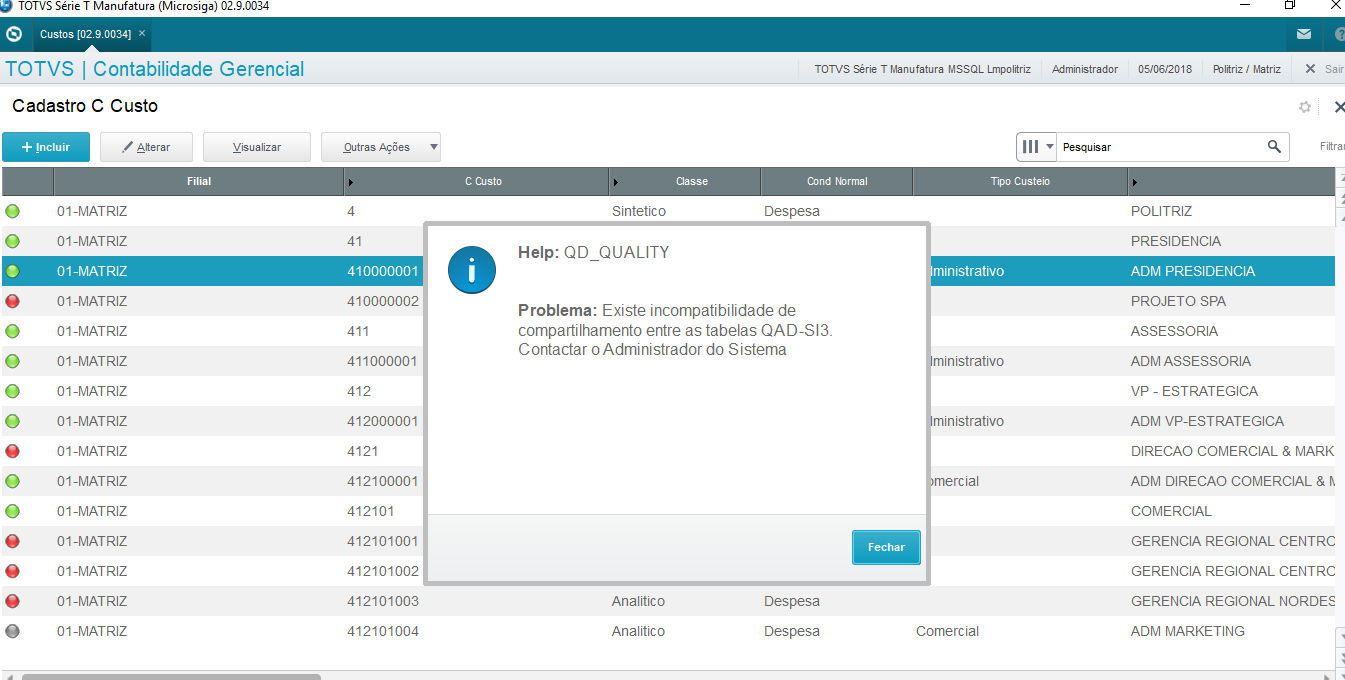The image size is (1345, 680).
Task: Click the red status dot of row 412101003
Action: point(12,601)
